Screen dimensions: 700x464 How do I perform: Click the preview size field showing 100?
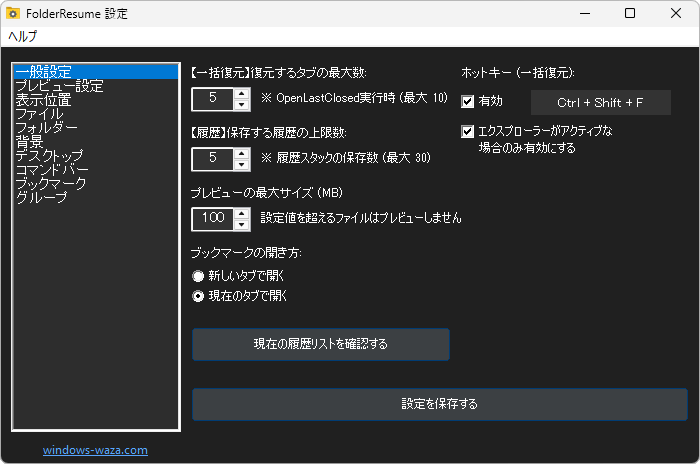[212, 219]
